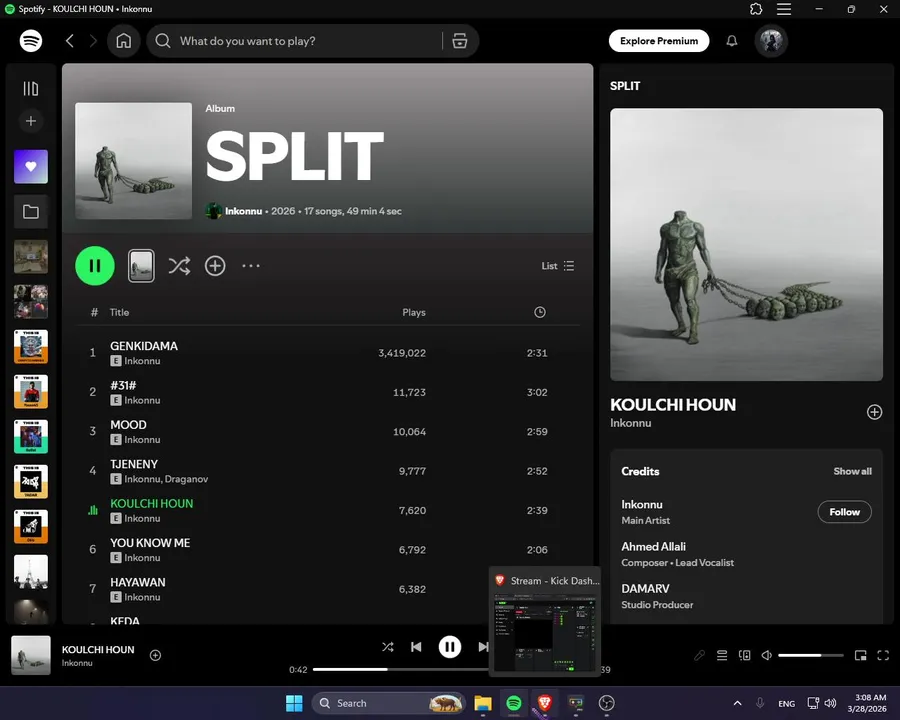900x720 pixels.
Task: Open the Home button
Action: [x=123, y=41]
